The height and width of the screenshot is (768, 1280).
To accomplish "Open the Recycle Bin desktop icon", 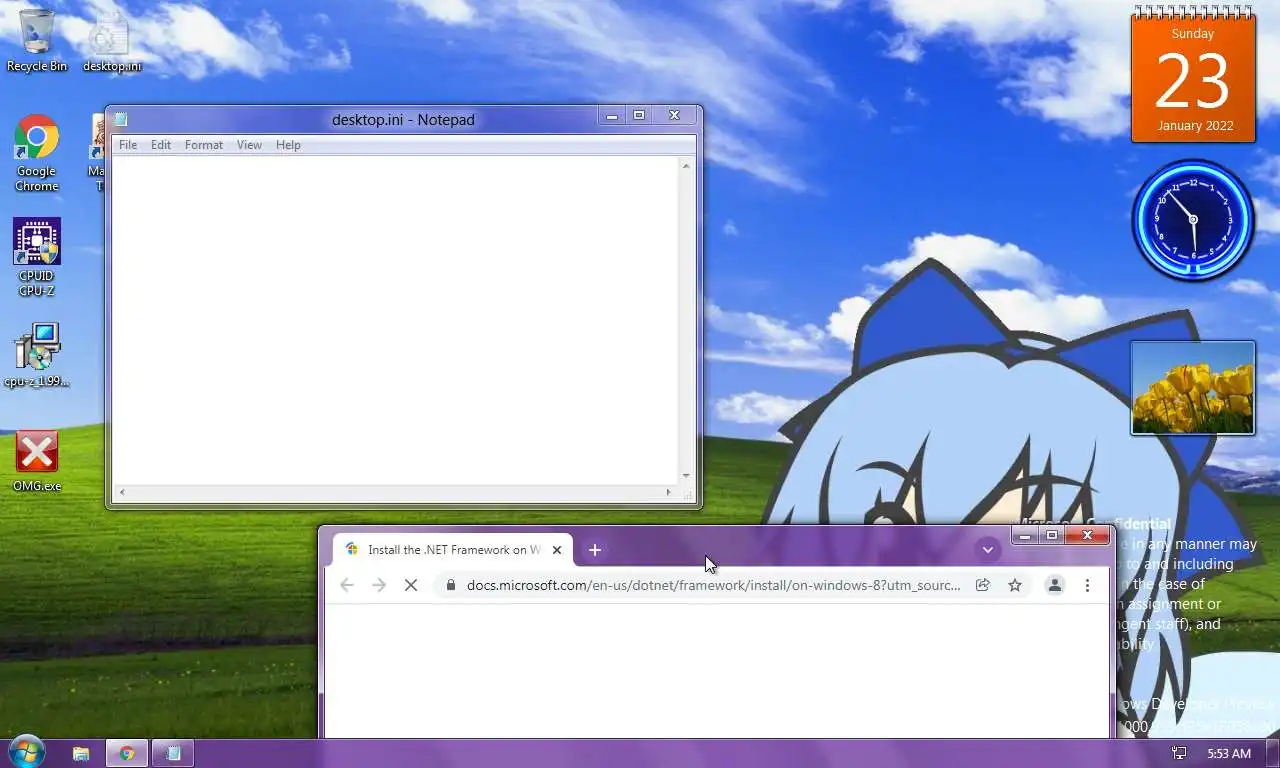I will pyautogui.click(x=37, y=40).
